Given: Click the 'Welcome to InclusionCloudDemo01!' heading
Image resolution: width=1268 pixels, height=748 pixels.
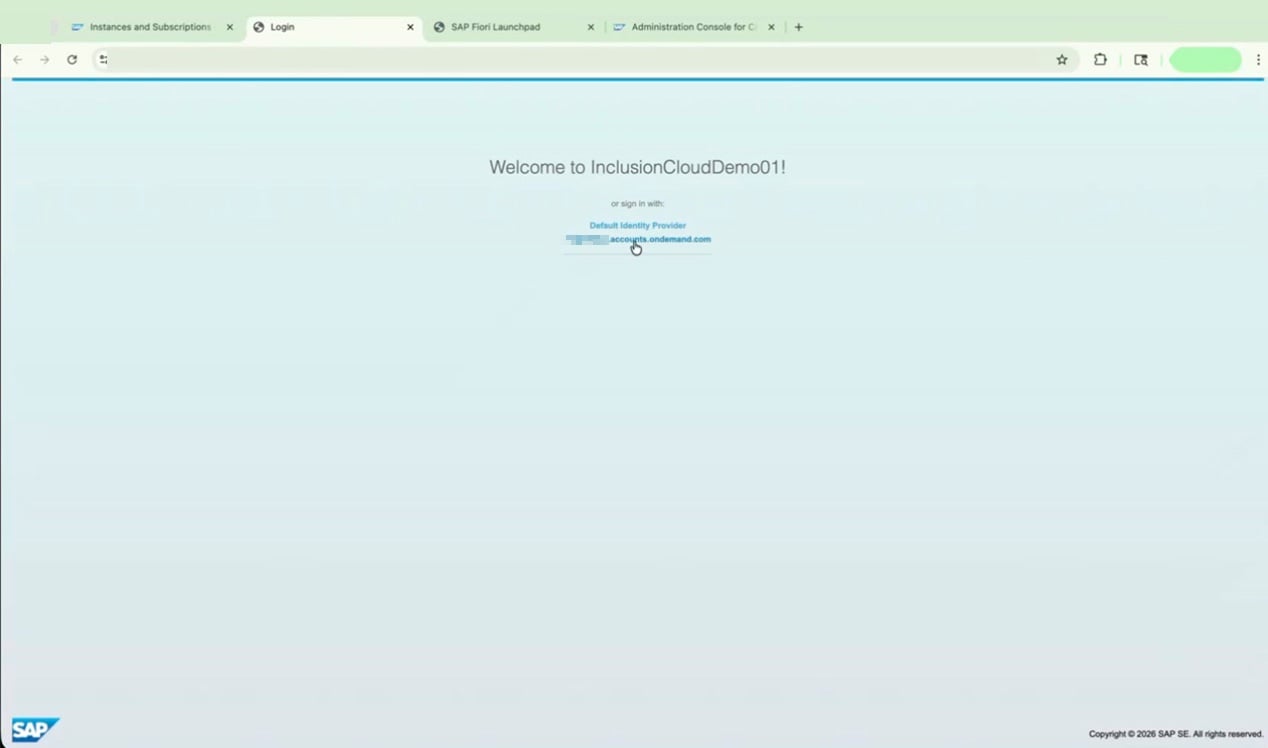Looking at the screenshot, I should pyautogui.click(x=638, y=167).
